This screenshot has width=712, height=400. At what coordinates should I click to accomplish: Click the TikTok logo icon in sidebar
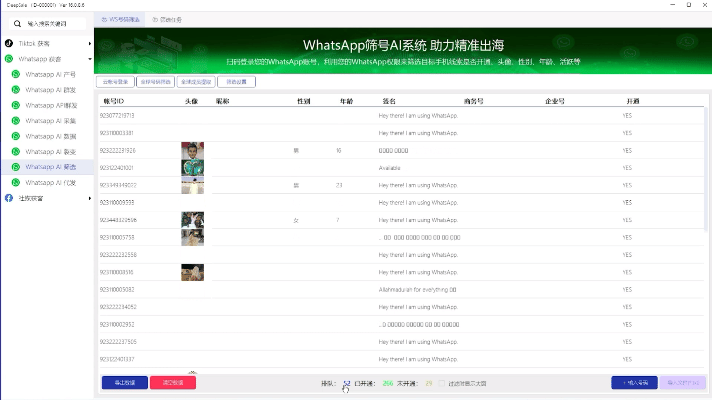pyautogui.click(x=9, y=44)
